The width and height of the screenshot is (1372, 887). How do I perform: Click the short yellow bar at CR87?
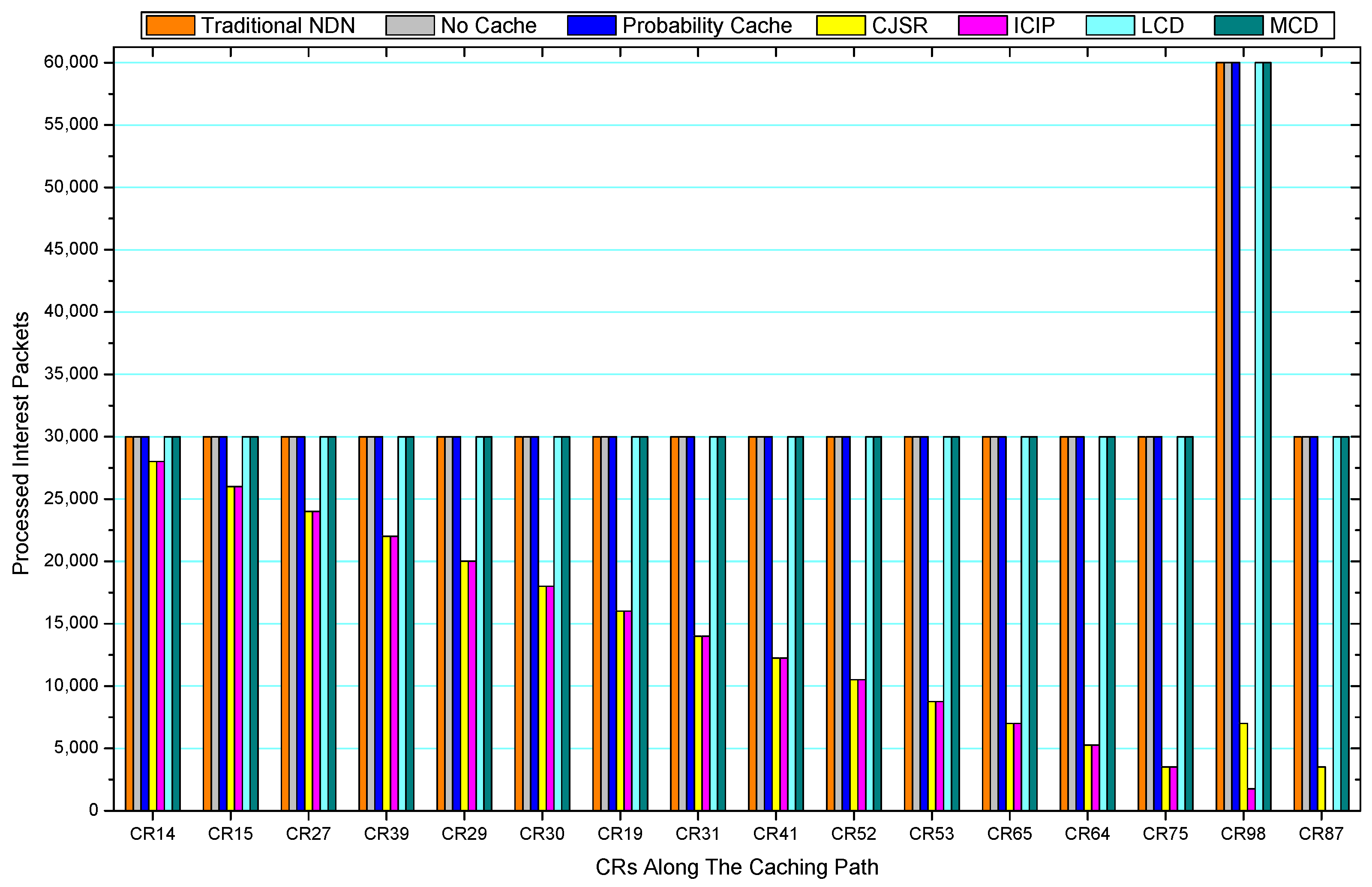(1321, 788)
